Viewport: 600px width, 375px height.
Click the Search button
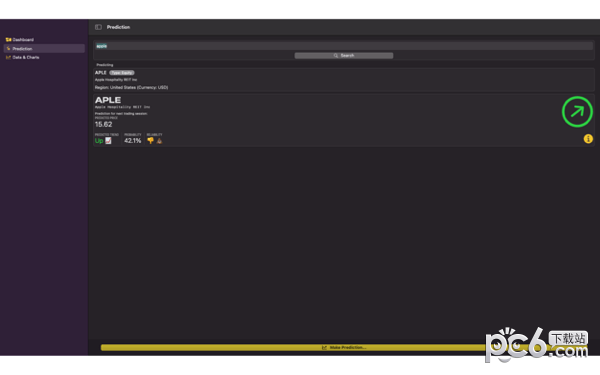(x=344, y=55)
